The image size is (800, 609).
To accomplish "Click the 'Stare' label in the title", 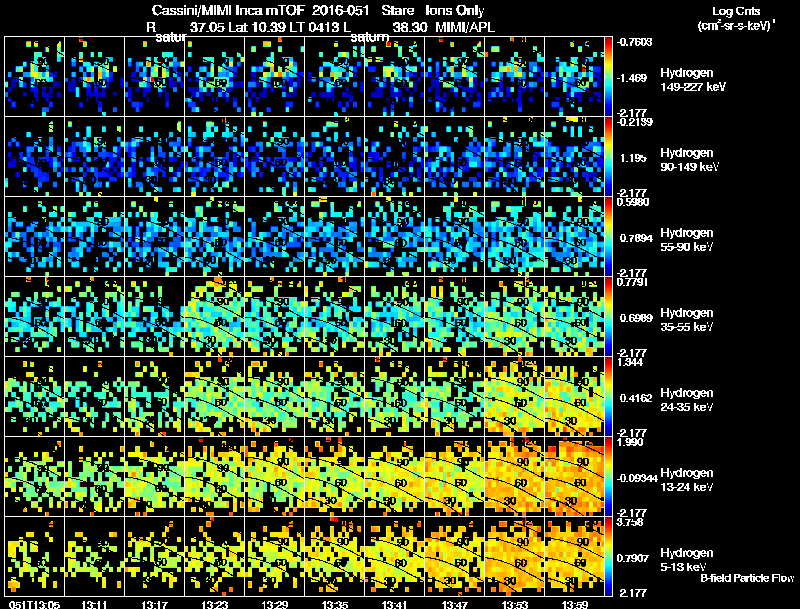I will coord(398,10).
